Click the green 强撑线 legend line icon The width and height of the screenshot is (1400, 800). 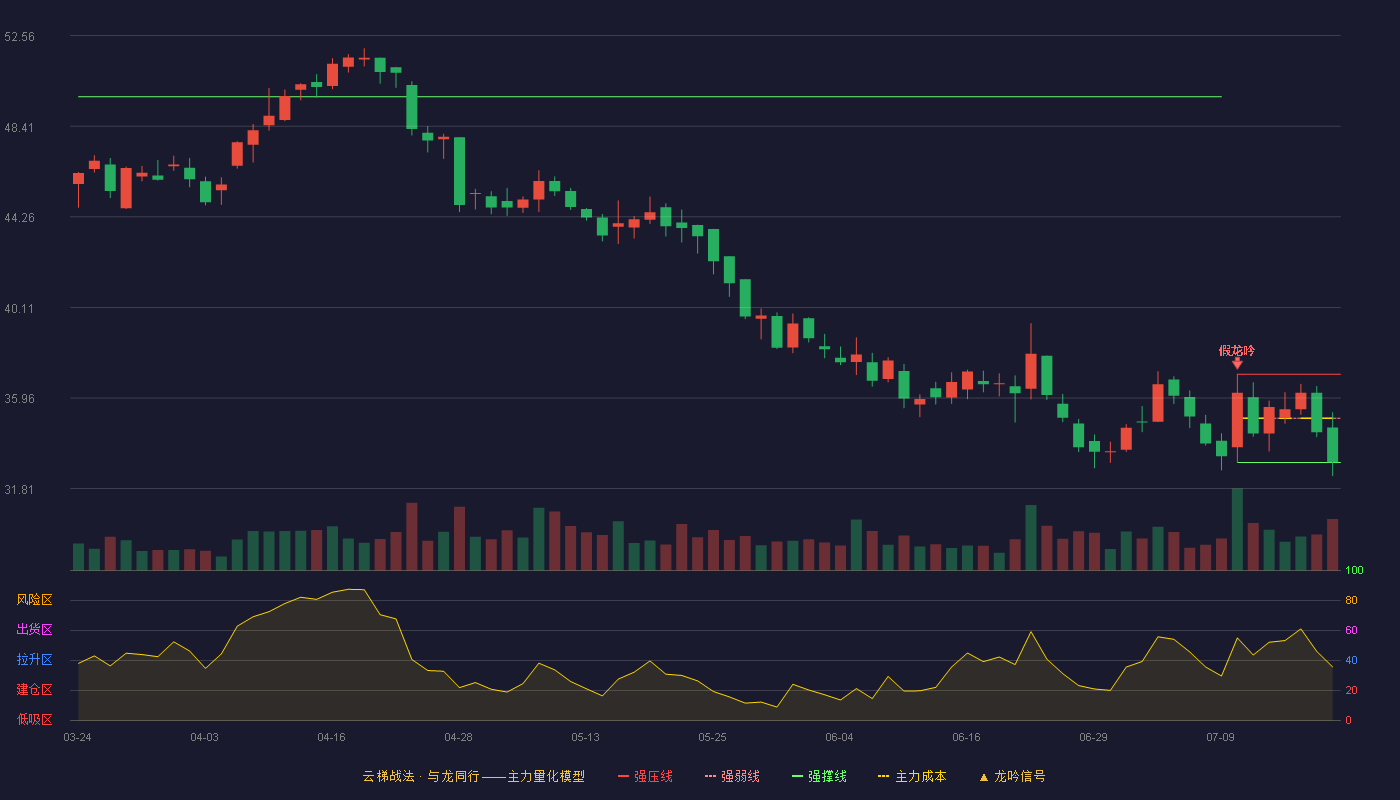(x=797, y=776)
